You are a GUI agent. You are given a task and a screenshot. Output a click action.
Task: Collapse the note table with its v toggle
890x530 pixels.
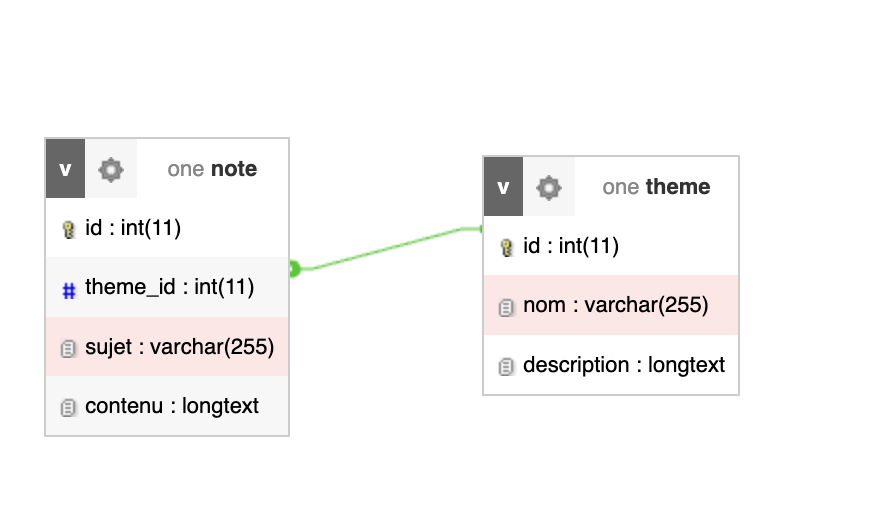(65, 169)
